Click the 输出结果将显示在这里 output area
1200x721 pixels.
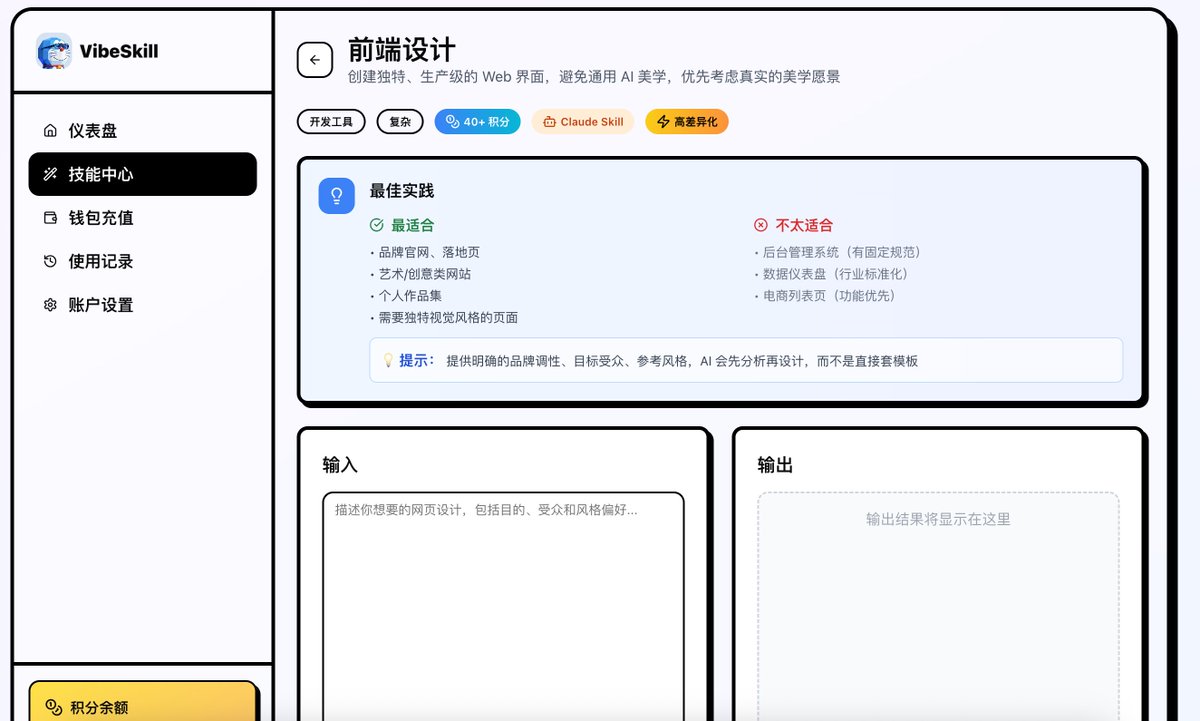point(938,606)
